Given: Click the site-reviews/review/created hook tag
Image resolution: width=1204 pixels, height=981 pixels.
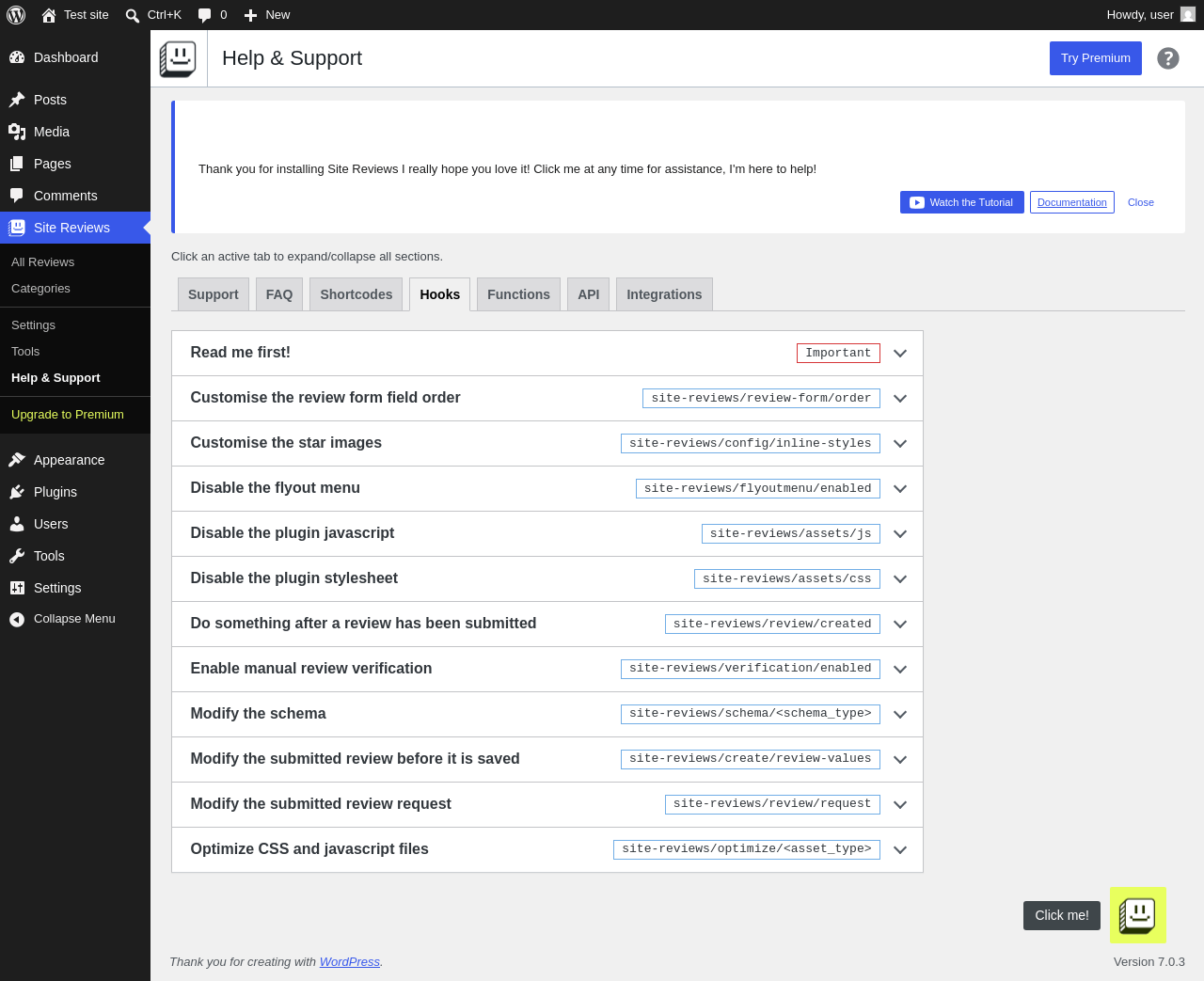Looking at the screenshot, I should tap(772, 624).
